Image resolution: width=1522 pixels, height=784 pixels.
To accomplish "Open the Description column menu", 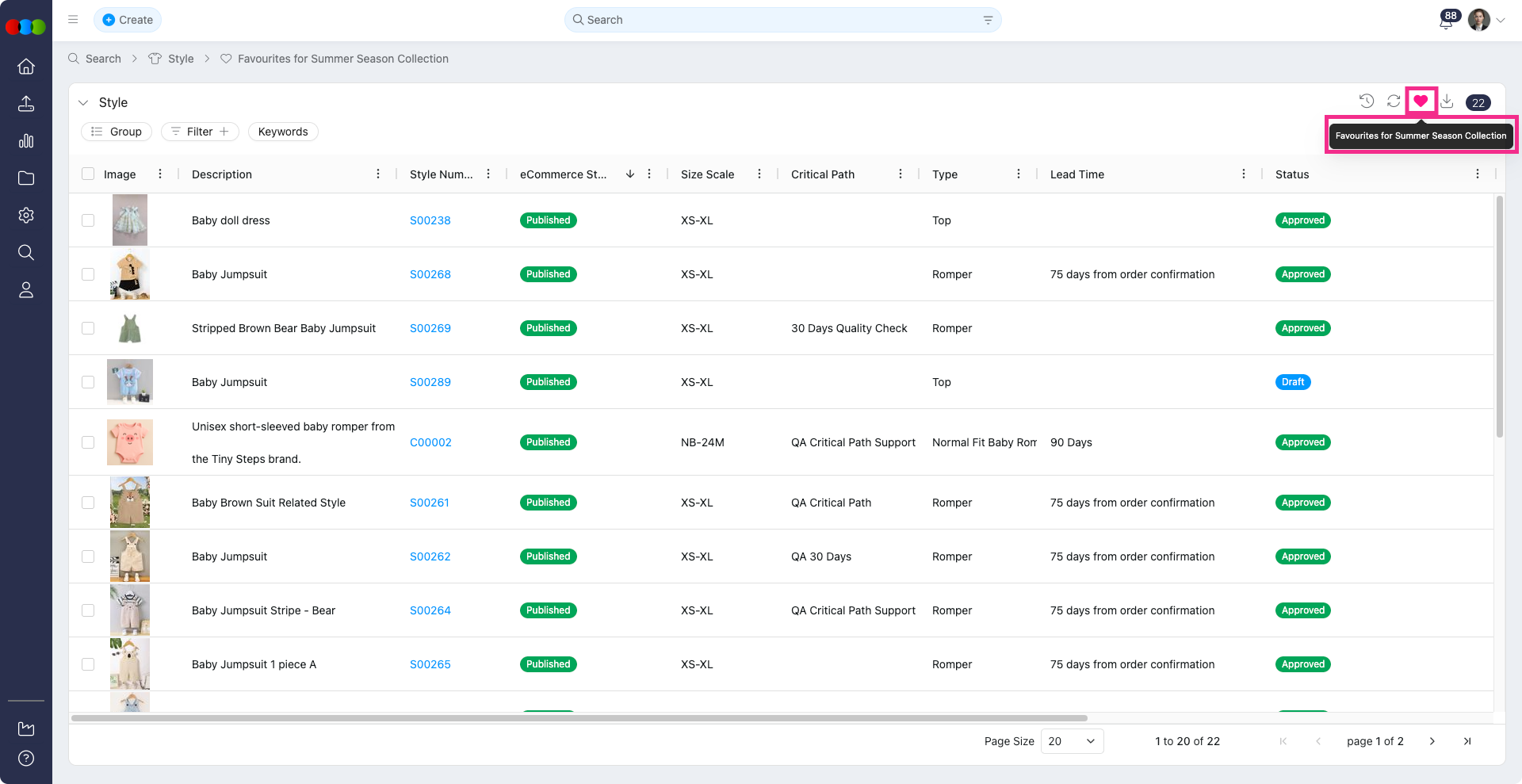I will tap(378, 174).
